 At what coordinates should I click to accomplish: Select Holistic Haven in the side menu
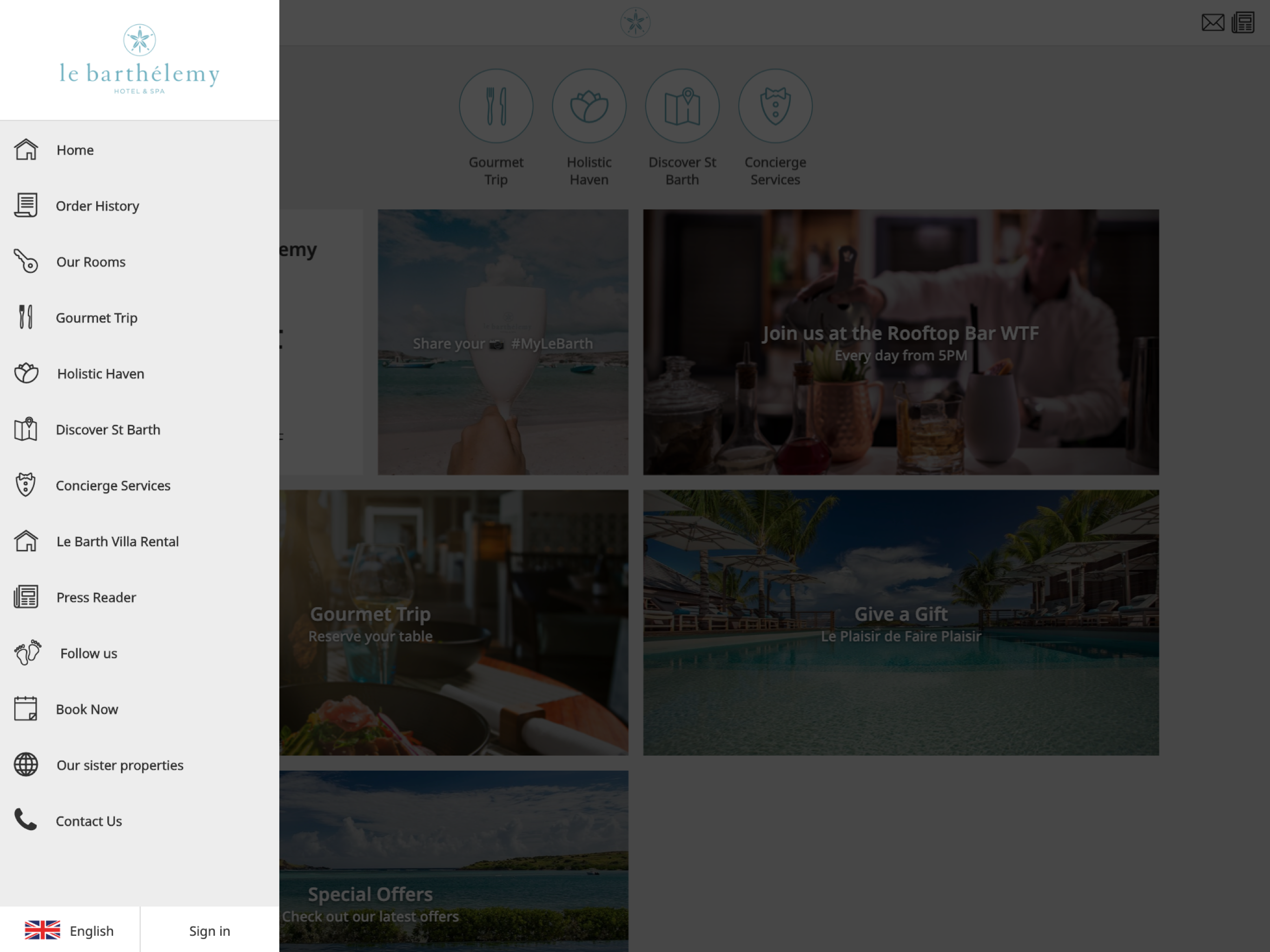139,373
